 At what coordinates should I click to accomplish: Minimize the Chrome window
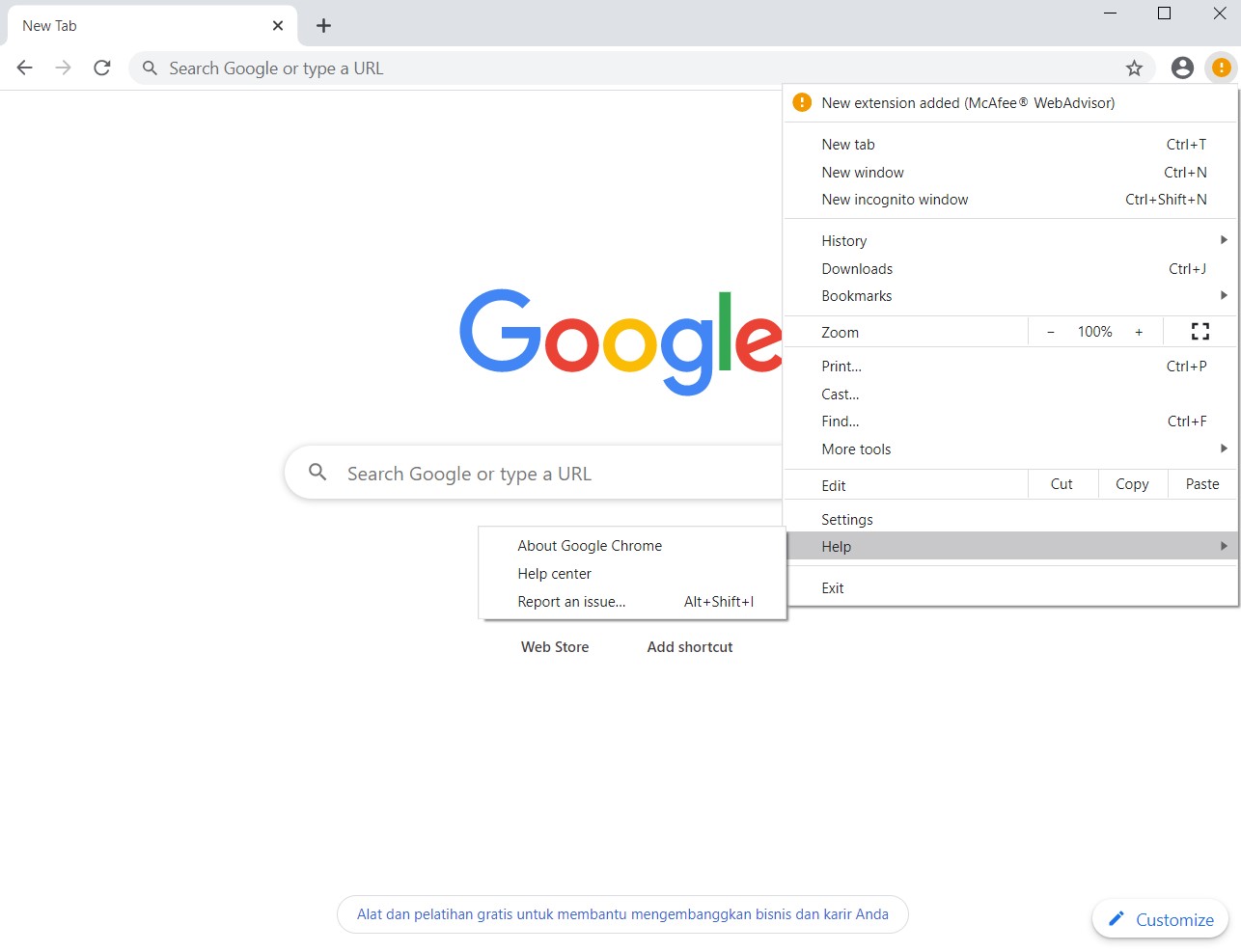(1110, 14)
